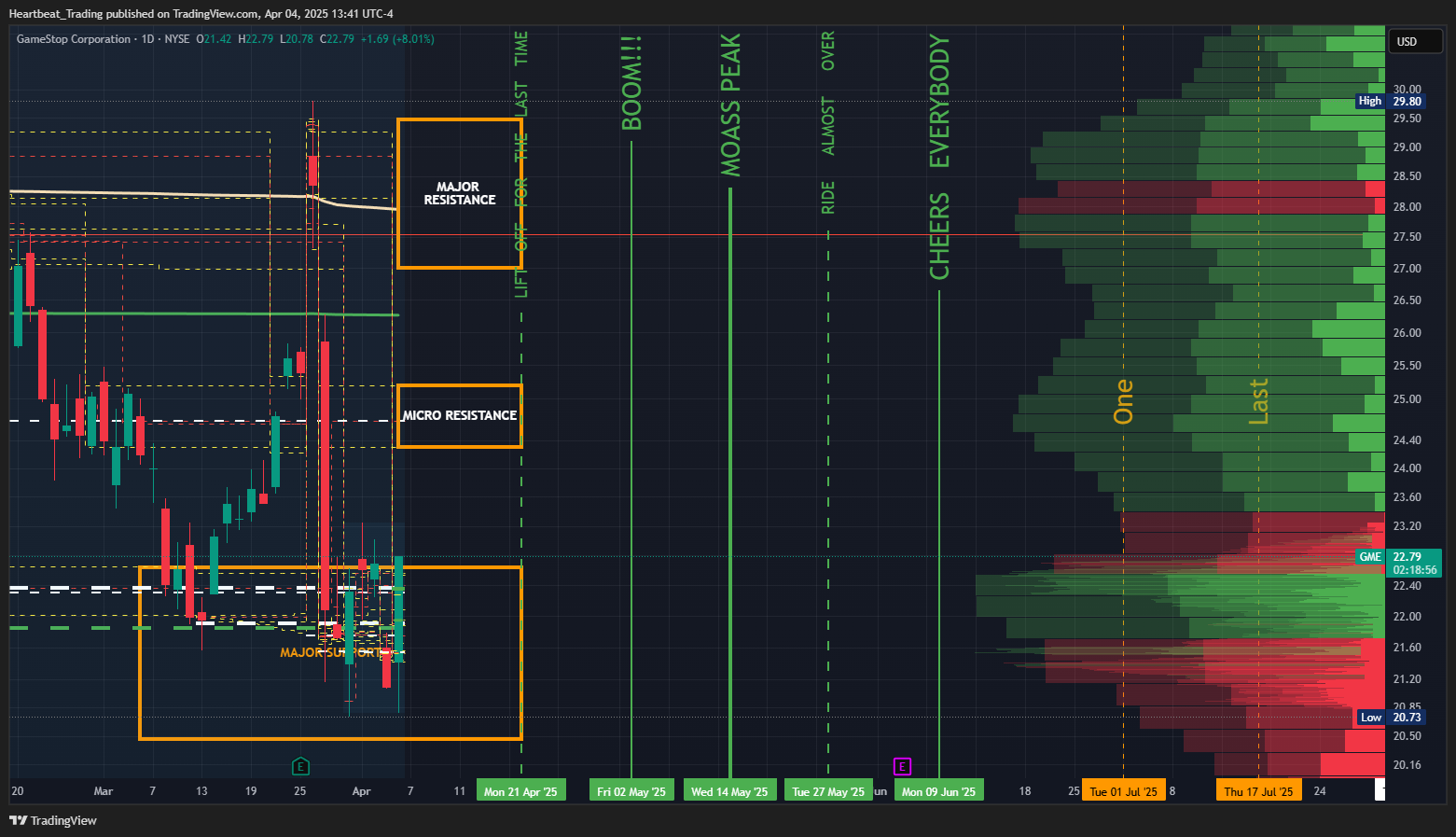Select the Mon 09 Jun '25 date label
Image resolution: width=1456 pixels, height=837 pixels.
tap(938, 791)
